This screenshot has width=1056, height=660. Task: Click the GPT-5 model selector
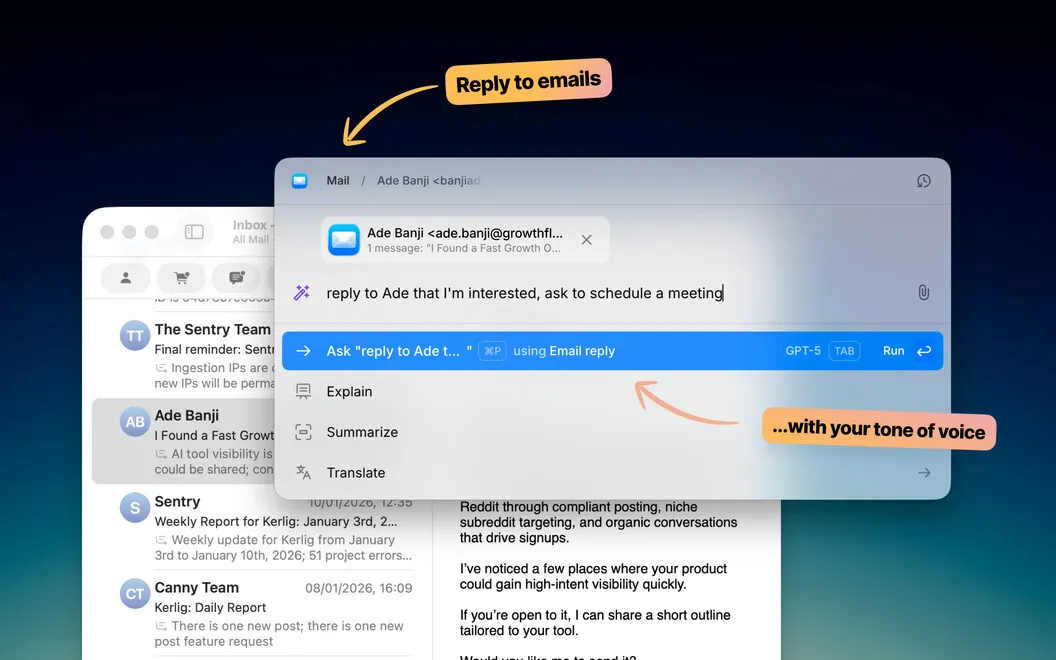pyautogui.click(x=803, y=351)
